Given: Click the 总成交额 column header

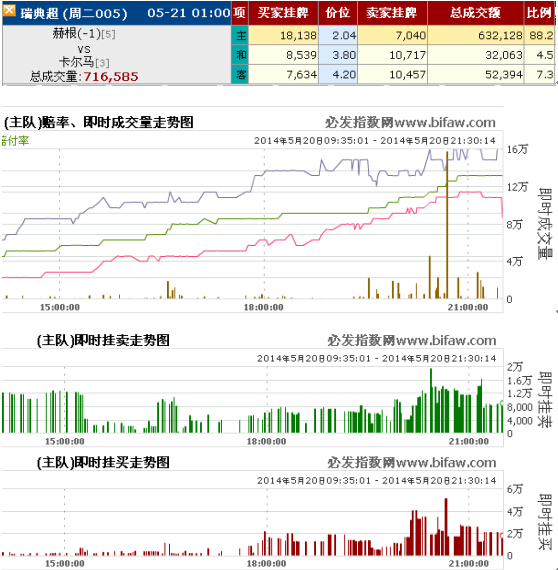Looking at the screenshot, I should 475,13.
